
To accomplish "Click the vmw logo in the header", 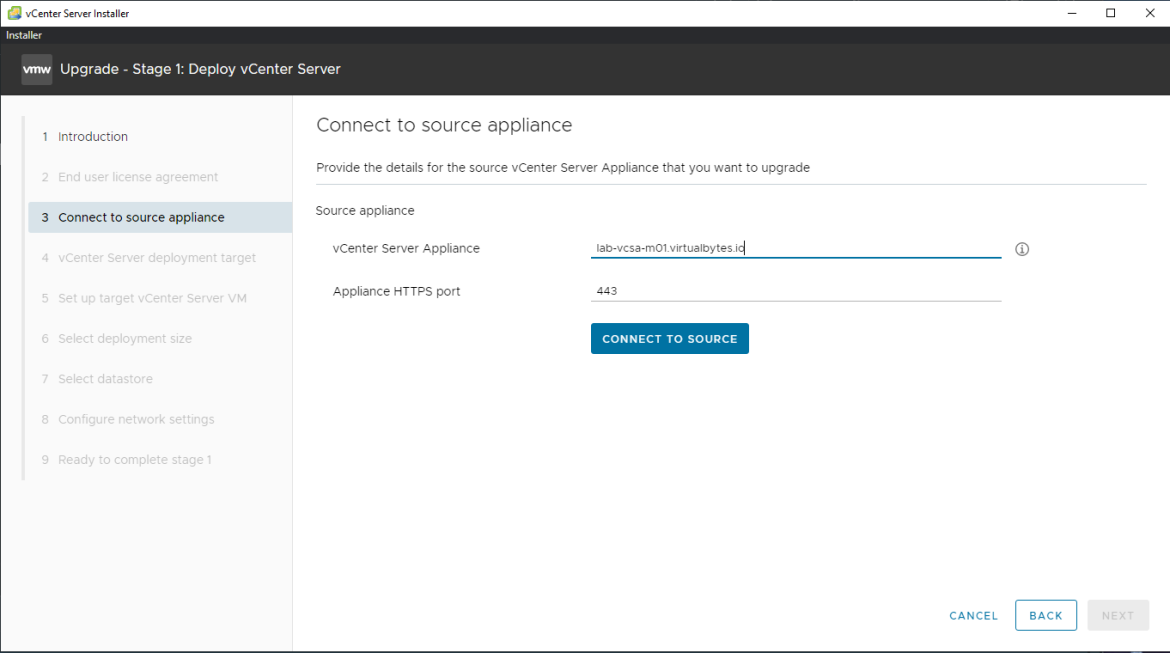I will (36, 69).
